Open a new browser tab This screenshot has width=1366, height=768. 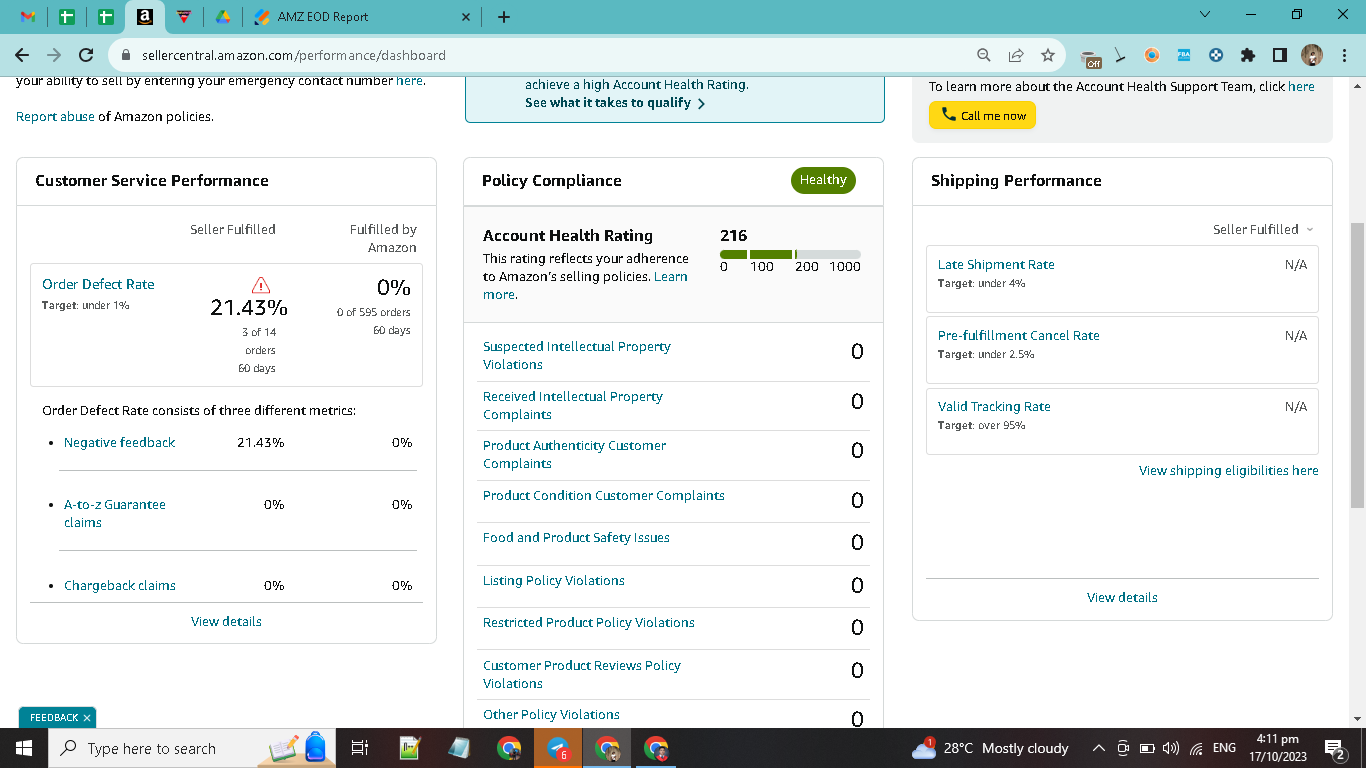point(503,17)
